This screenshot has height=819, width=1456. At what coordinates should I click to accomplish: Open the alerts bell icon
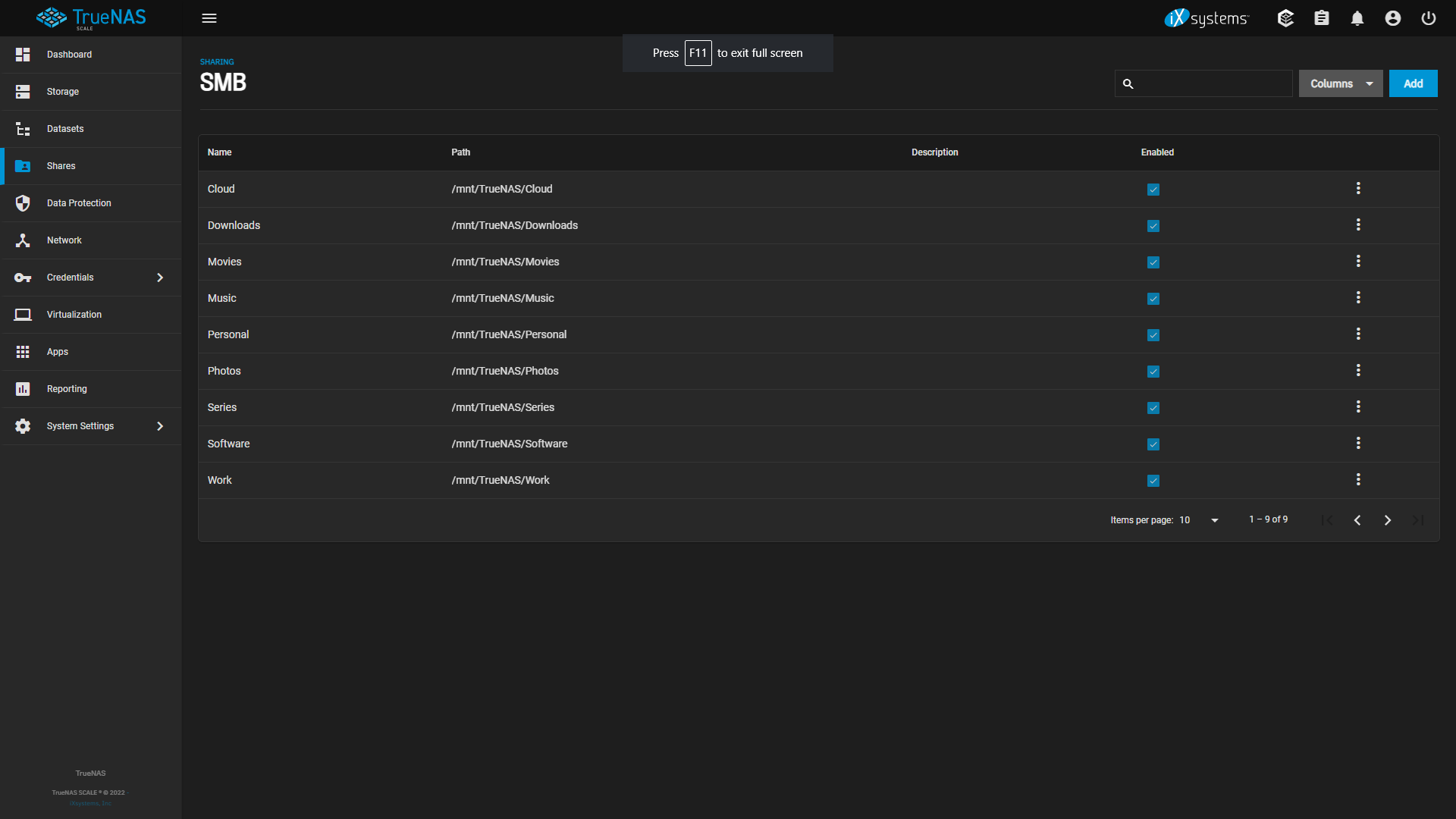pyautogui.click(x=1357, y=18)
